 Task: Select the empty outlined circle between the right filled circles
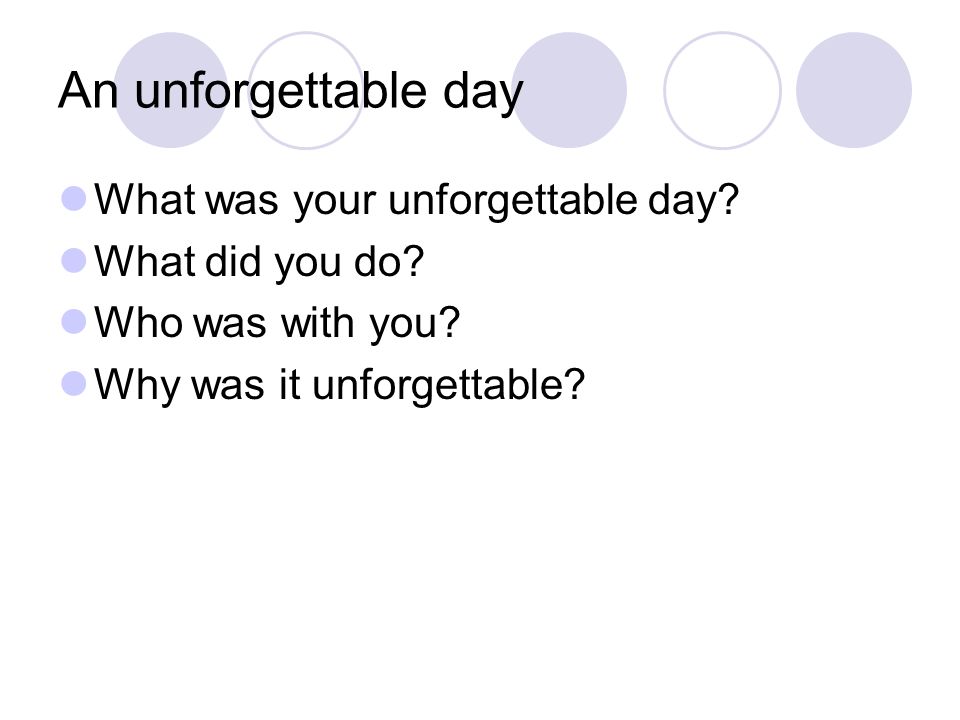722,90
